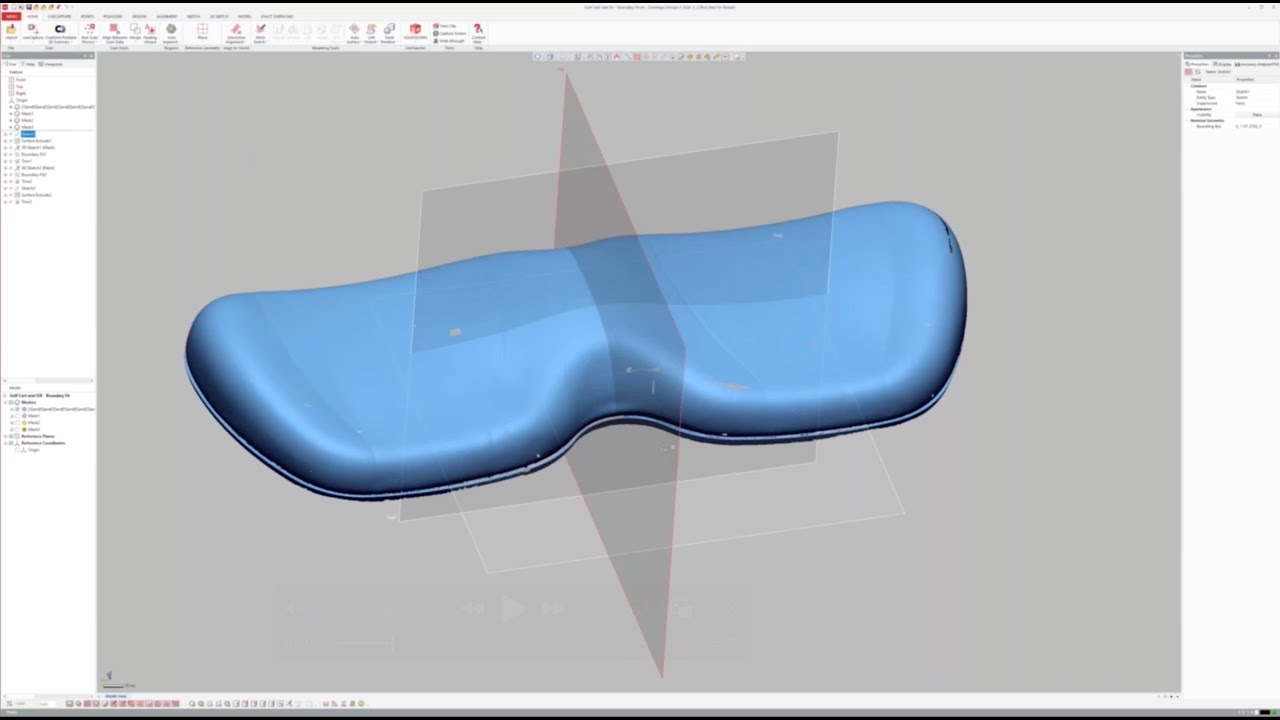Image resolution: width=1280 pixels, height=720 pixels.
Task: Open the Healing Wizard
Action: [150, 33]
